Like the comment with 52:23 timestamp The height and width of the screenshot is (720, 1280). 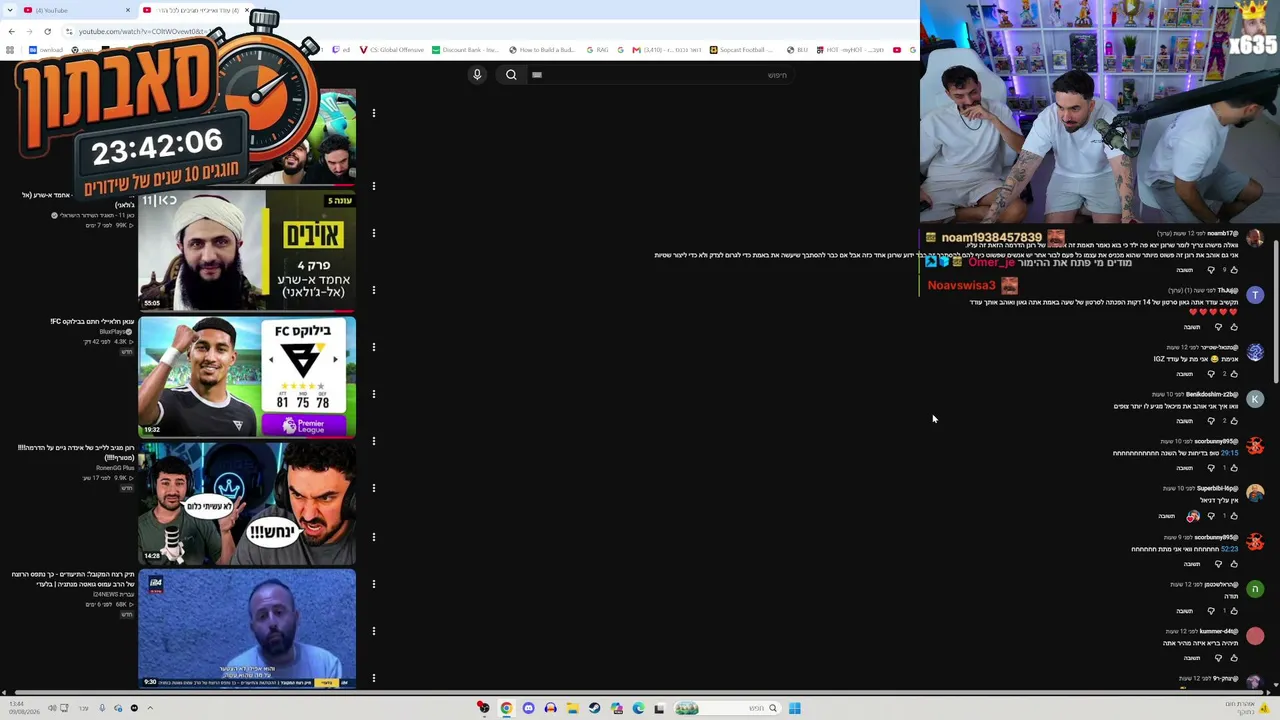pos(1234,564)
